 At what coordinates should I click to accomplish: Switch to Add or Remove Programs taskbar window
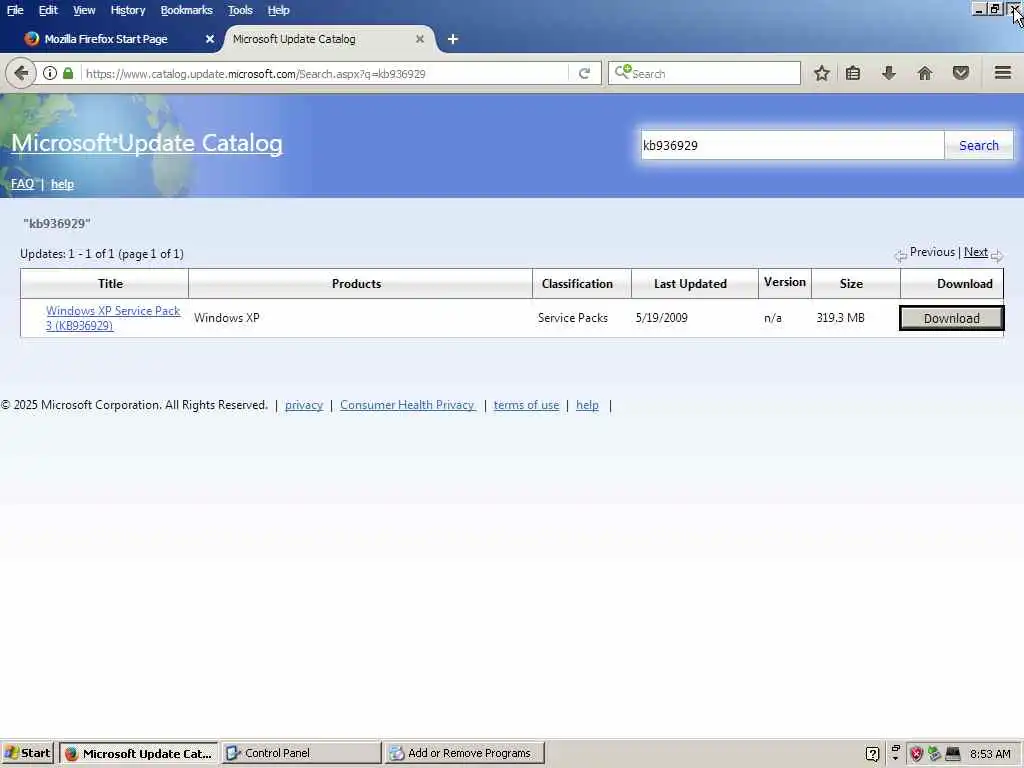pyautogui.click(x=464, y=753)
